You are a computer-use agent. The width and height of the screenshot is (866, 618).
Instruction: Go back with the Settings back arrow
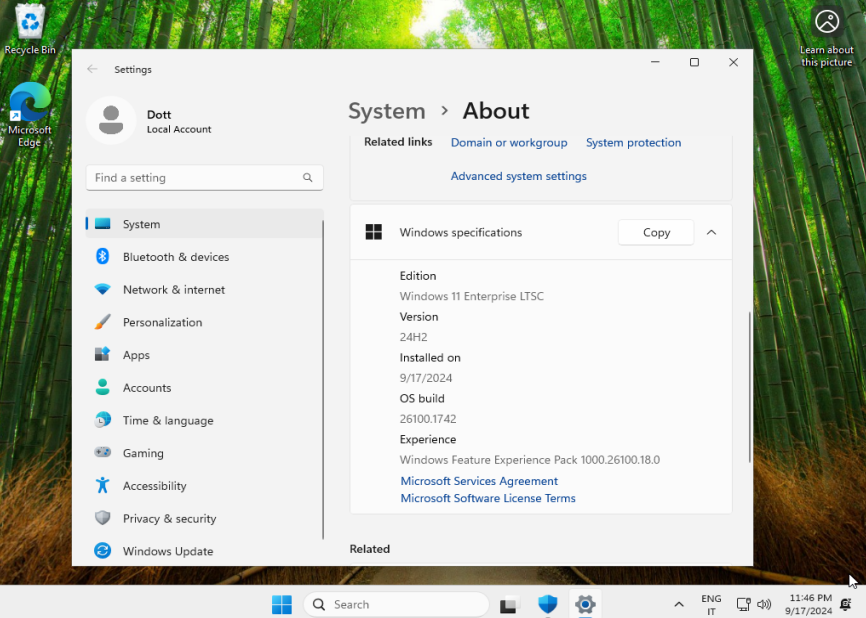tap(92, 69)
